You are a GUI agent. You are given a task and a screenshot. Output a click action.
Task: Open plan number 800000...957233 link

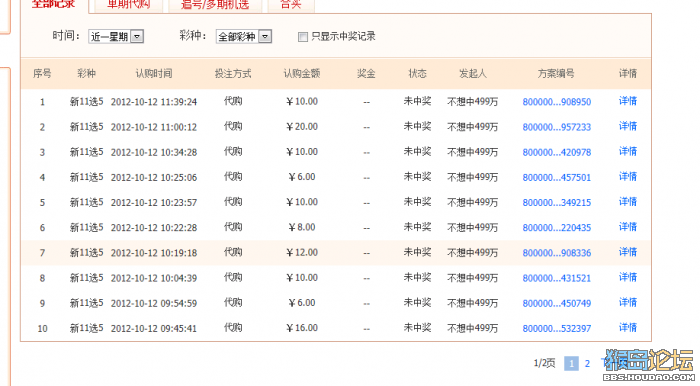(x=557, y=127)
